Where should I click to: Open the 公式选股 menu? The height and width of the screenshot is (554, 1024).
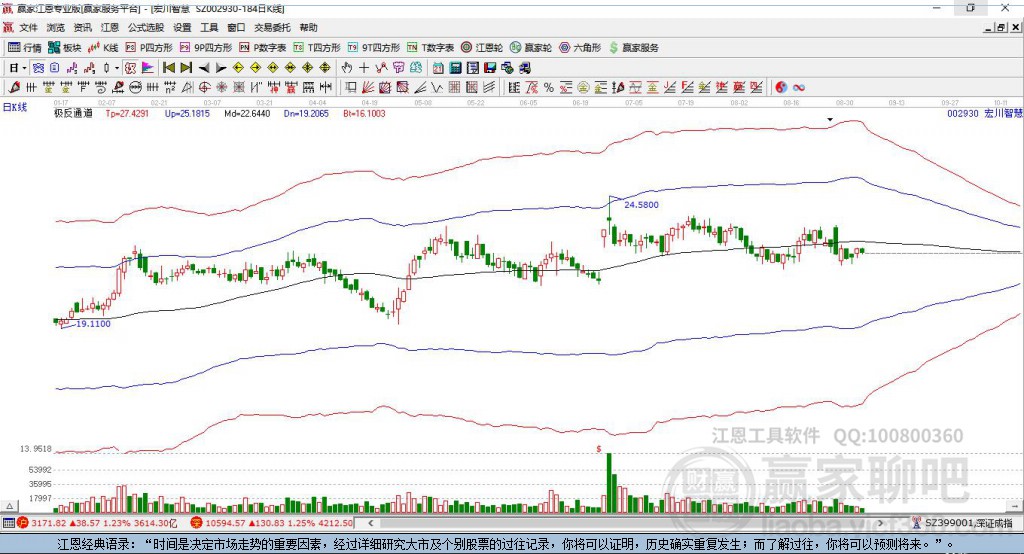click(x=146, y=27)
